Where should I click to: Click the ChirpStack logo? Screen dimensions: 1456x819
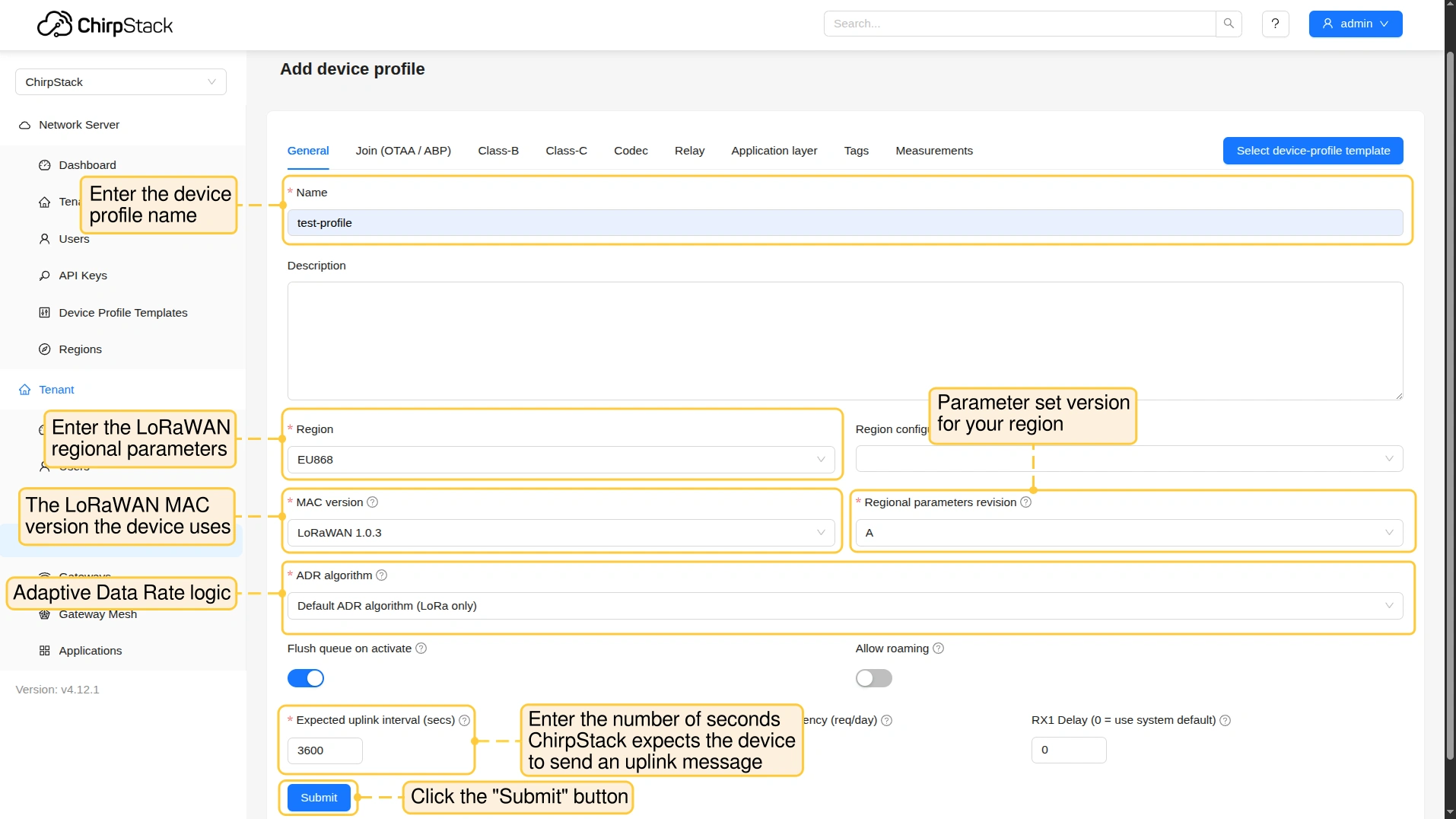[x=105, y=24]
